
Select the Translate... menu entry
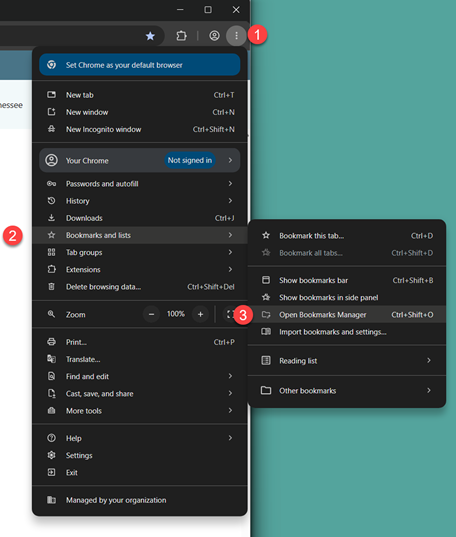[140, 359]
